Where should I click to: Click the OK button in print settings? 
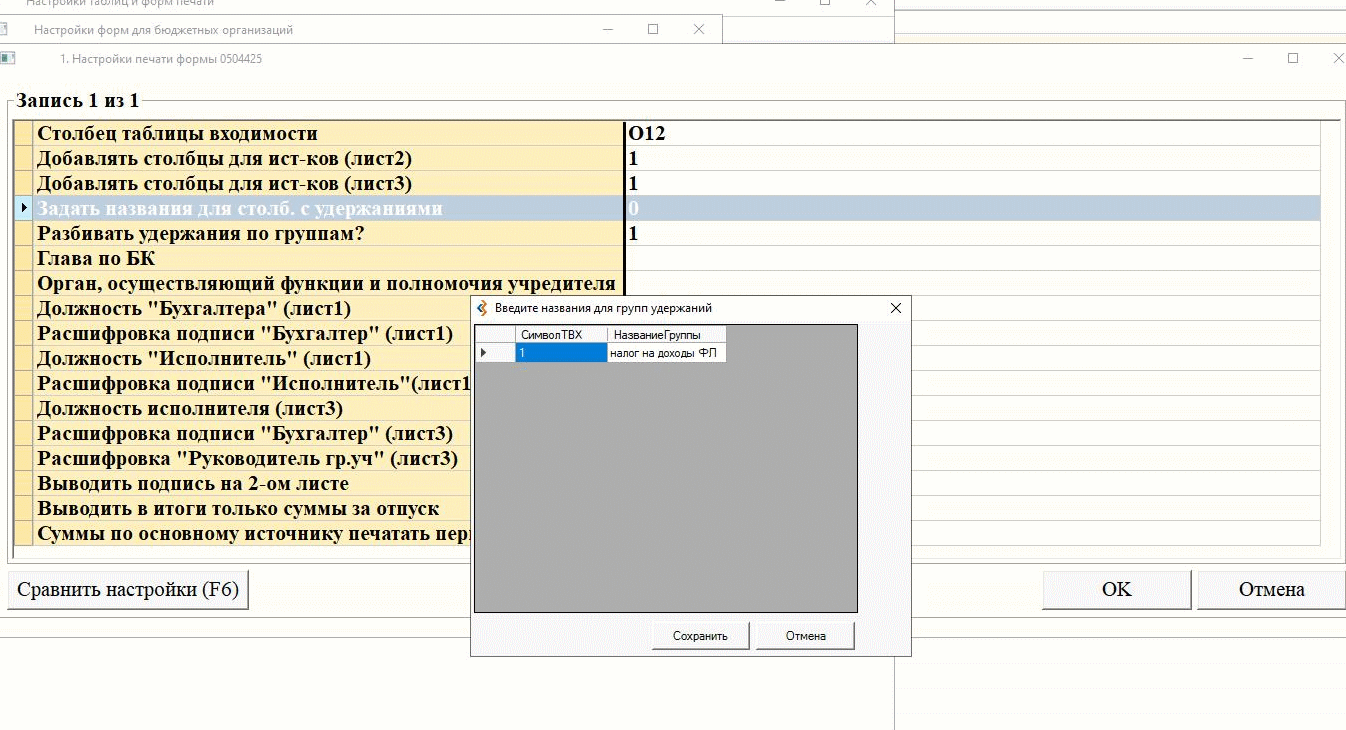point(1117,590)
